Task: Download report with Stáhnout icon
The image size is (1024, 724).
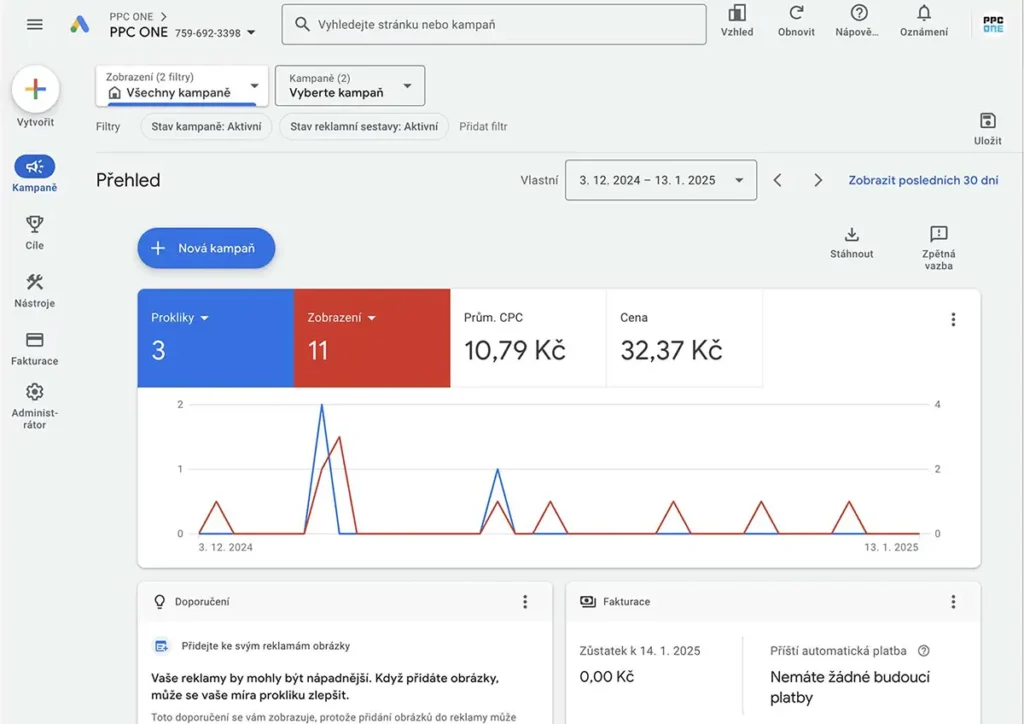Action: [x=852, y=235]
